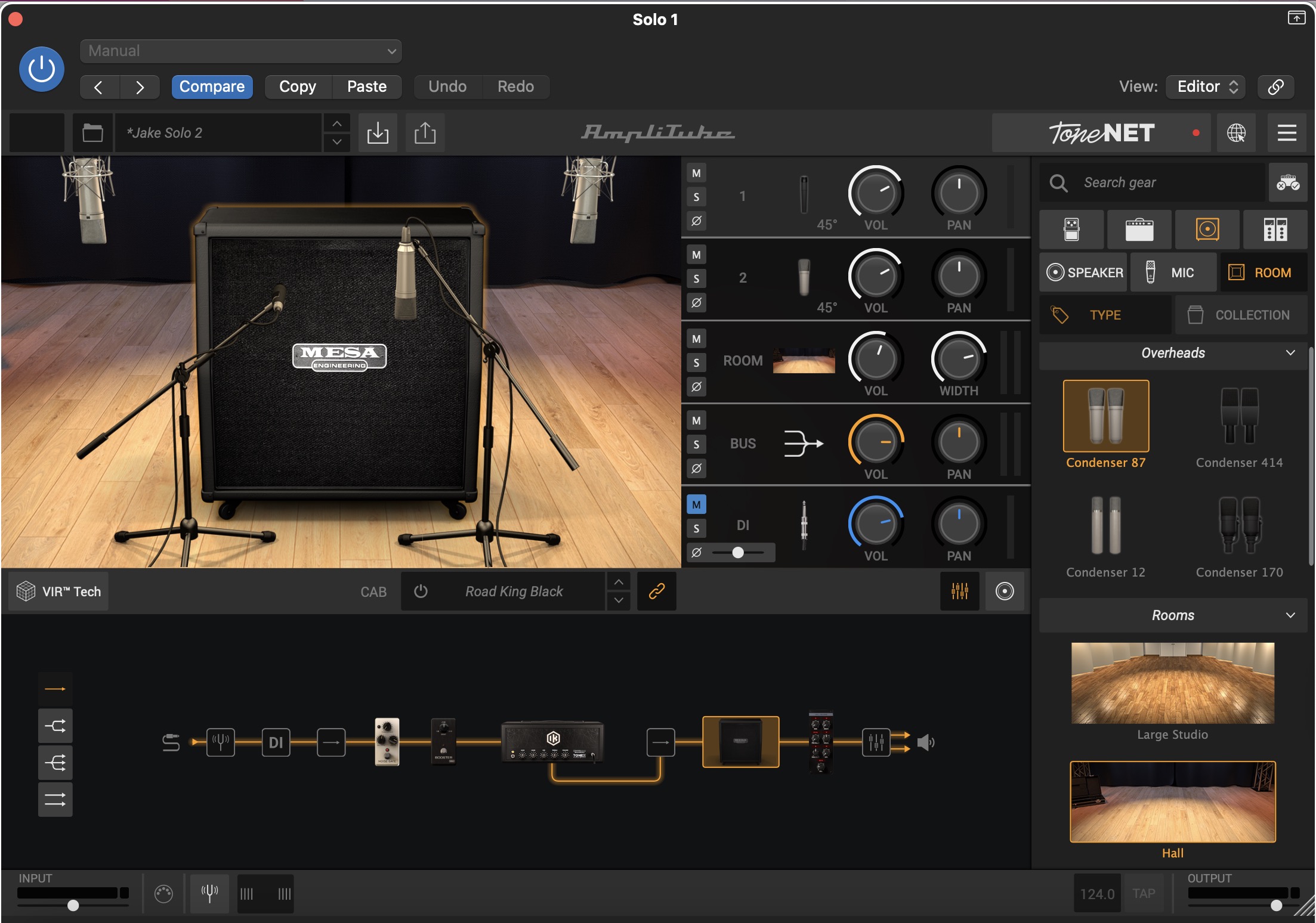Go to the previous preset arrow
Screen dimensions: 1316x923
point(99,87)
